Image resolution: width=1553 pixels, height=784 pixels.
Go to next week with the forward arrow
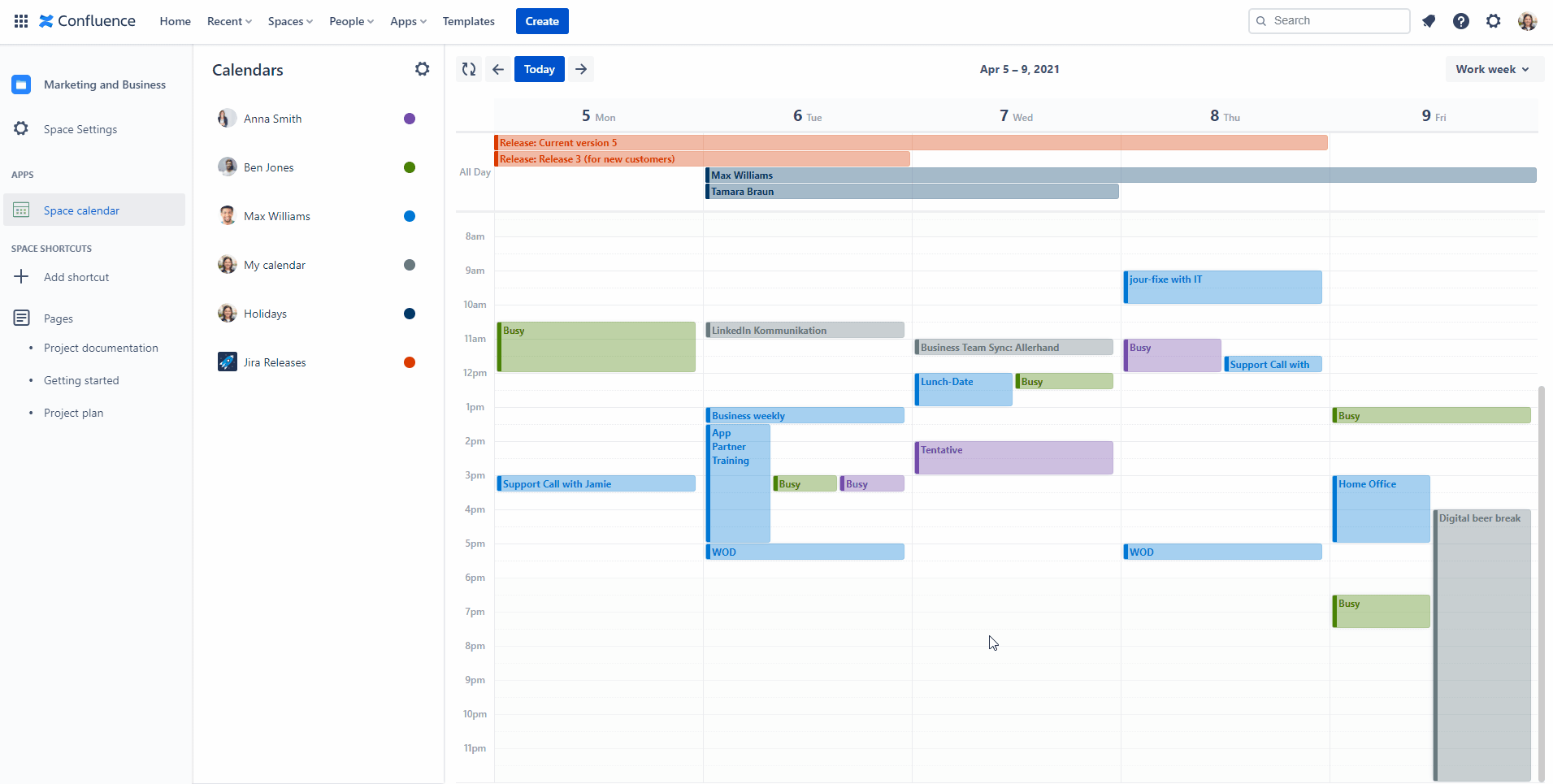pos(580,69)
